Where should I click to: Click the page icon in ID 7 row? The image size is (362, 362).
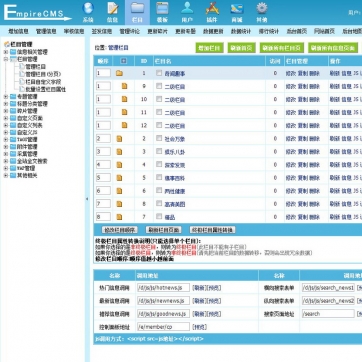click(x=119, y=217)
